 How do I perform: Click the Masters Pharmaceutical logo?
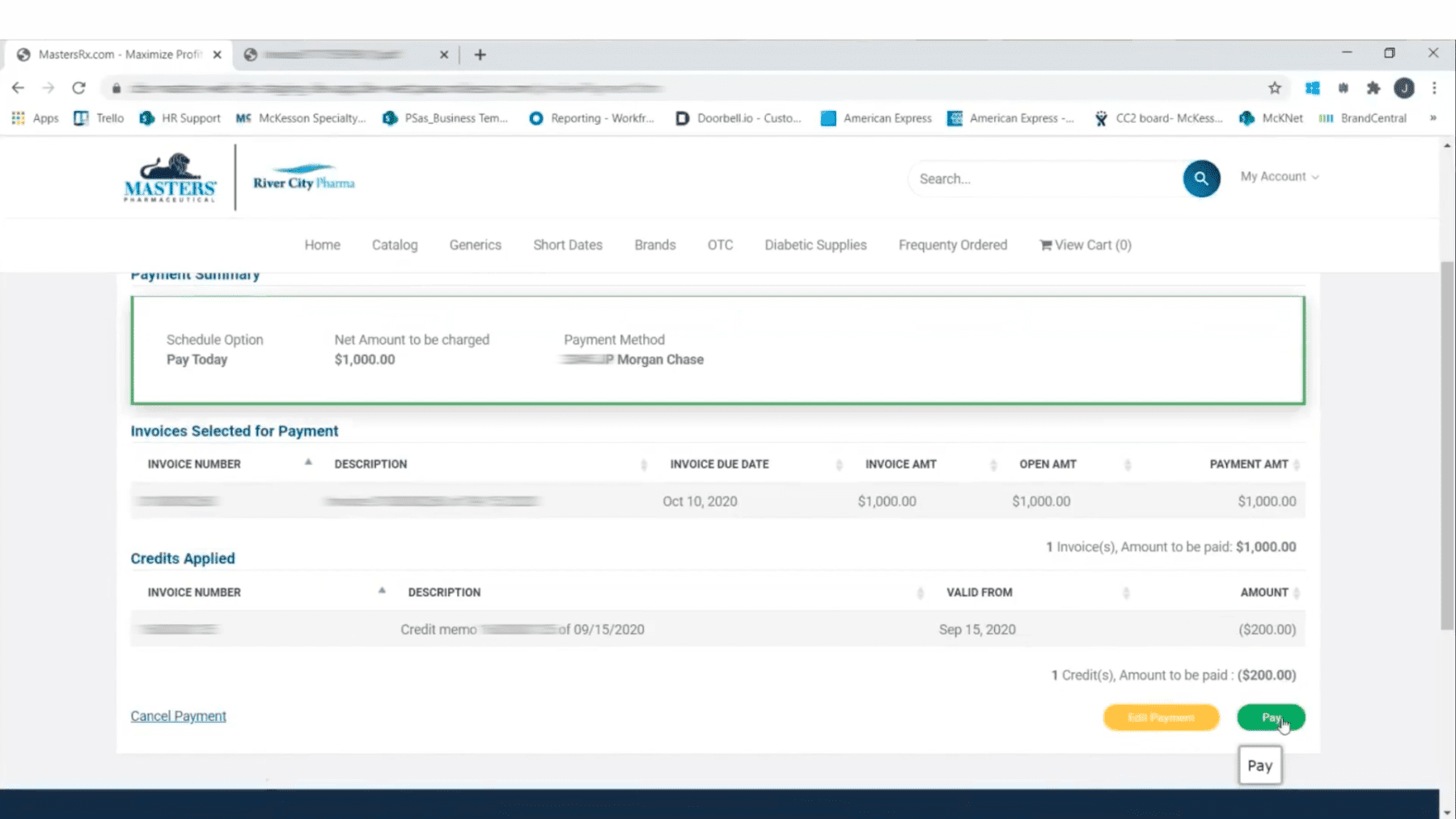(170, 177)
